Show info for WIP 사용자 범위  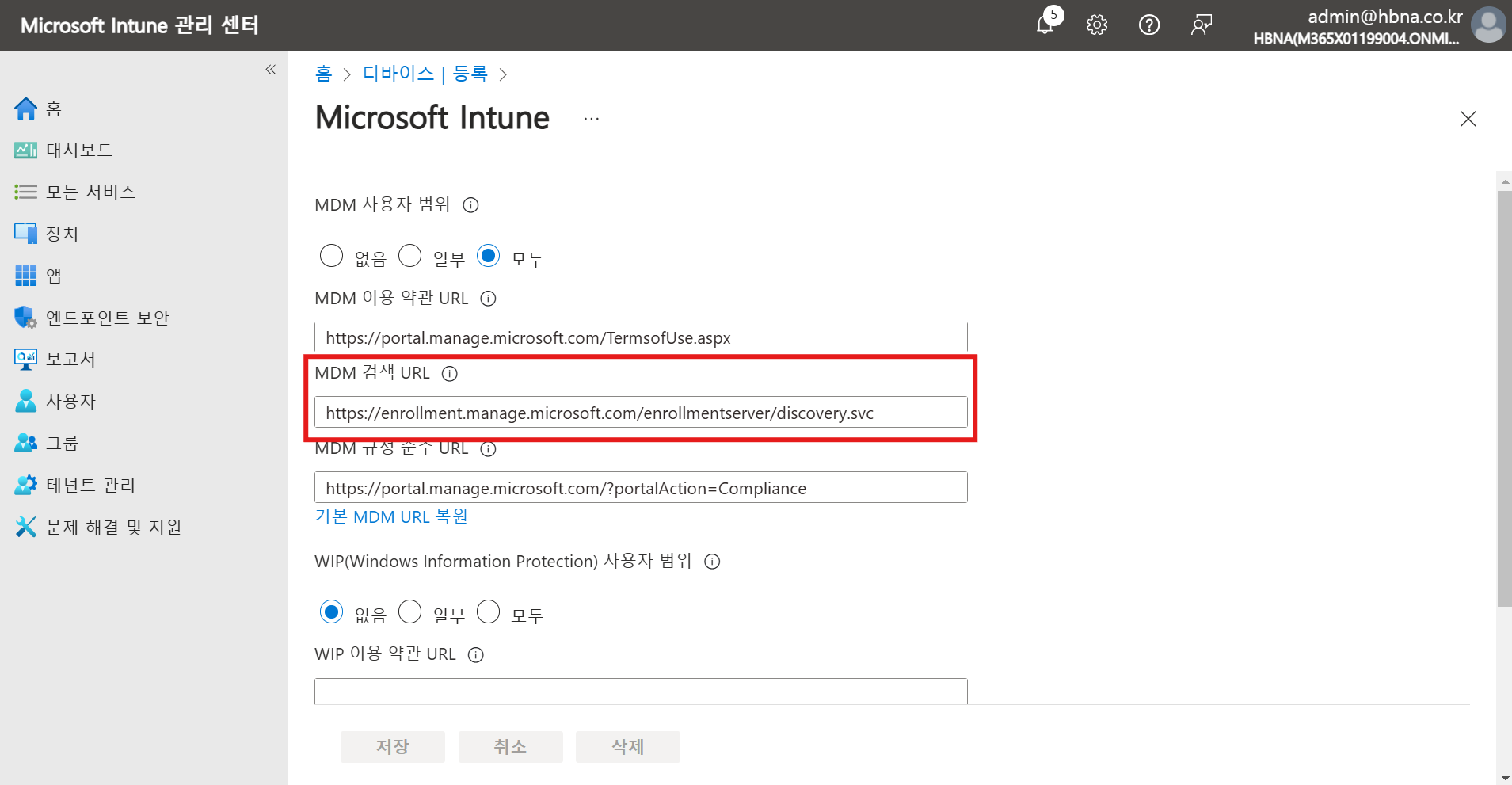point(712,562)
